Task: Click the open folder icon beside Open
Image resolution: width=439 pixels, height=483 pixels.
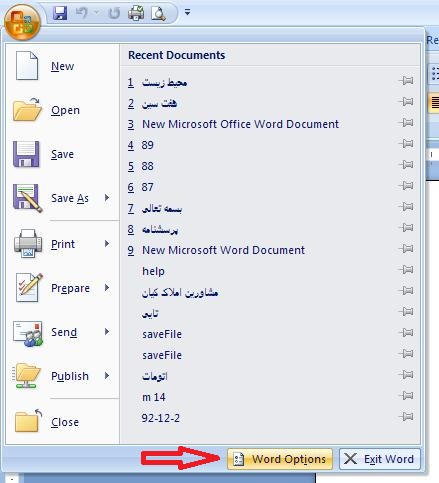Action: [27, 110]
